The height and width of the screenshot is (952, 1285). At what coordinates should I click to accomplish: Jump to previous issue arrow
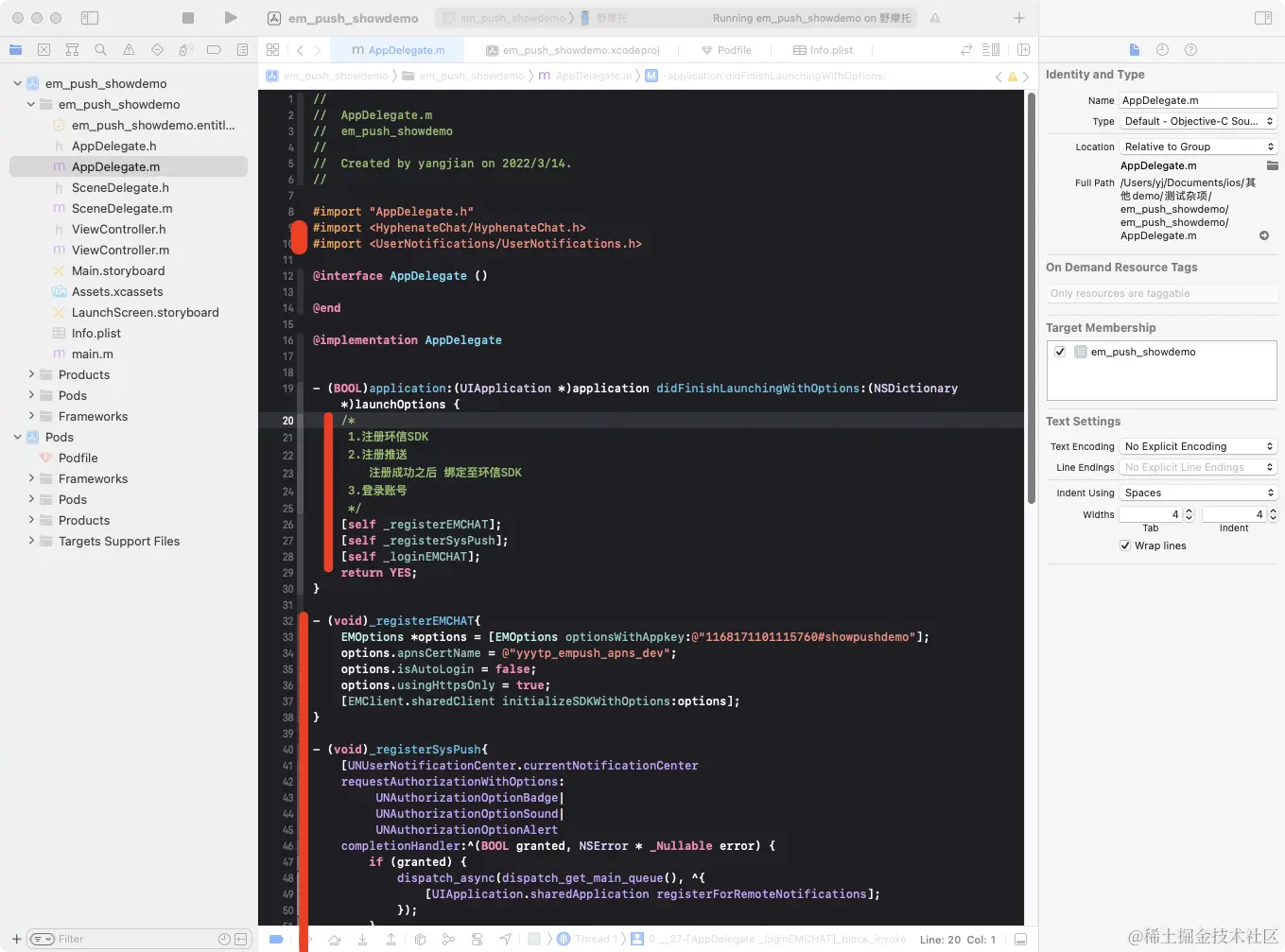(998, 77)
